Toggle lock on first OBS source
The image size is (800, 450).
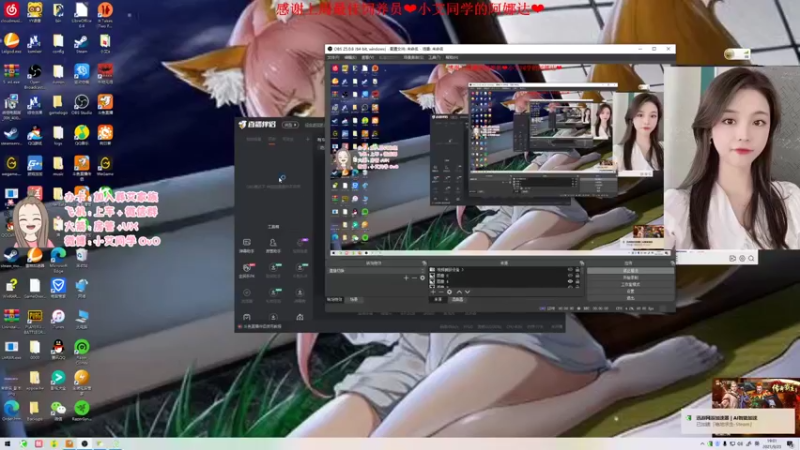(578, 269)
